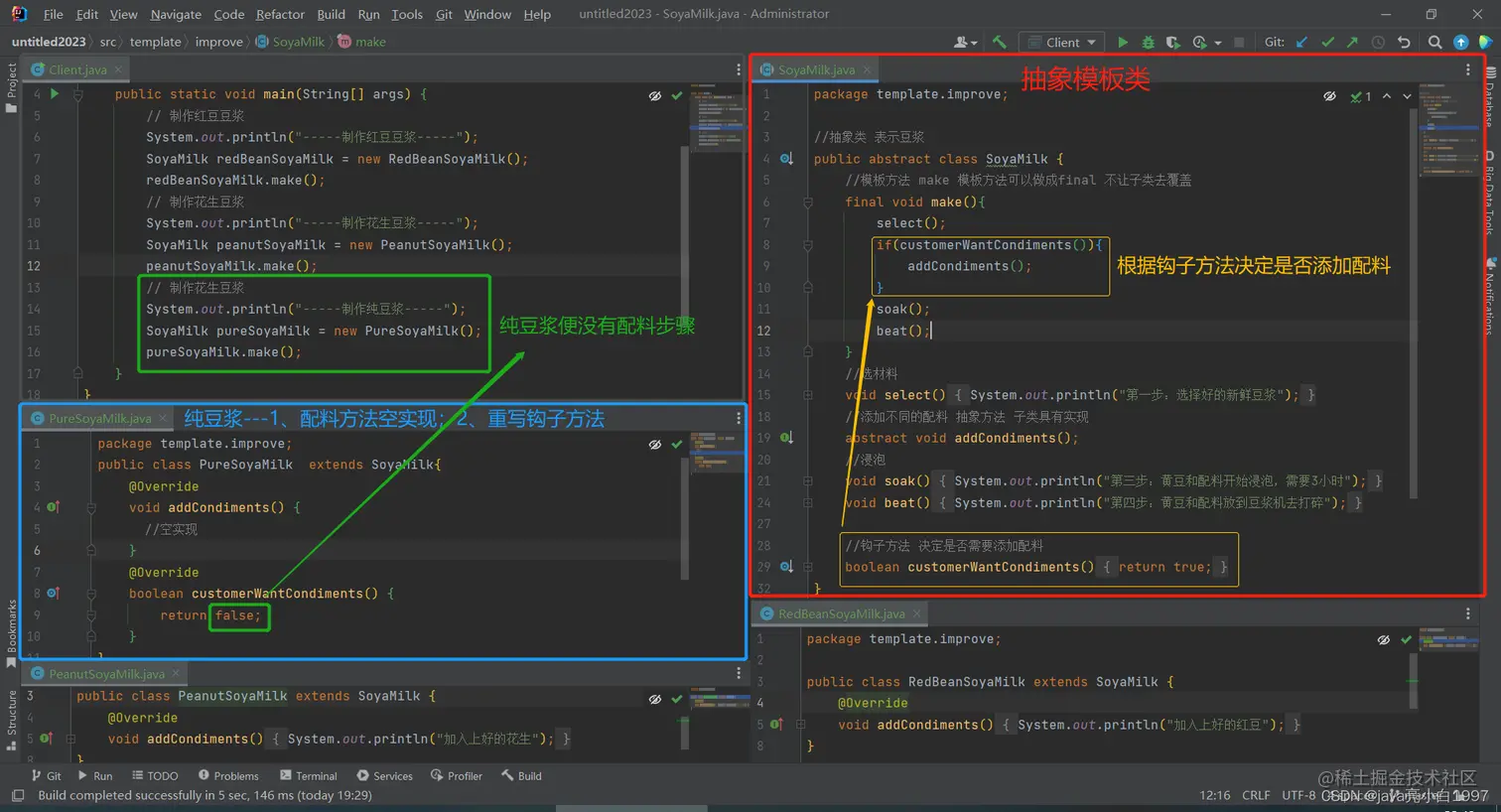Screen dimensions: 1501x812
Task: Click the Git update project arrow
Action: [x=1301, y=43]
